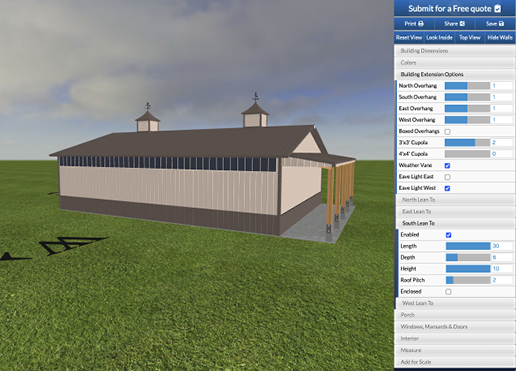Switch to Look Inside view
Viewport: 516px width, 371px height.
click(439, 38)
